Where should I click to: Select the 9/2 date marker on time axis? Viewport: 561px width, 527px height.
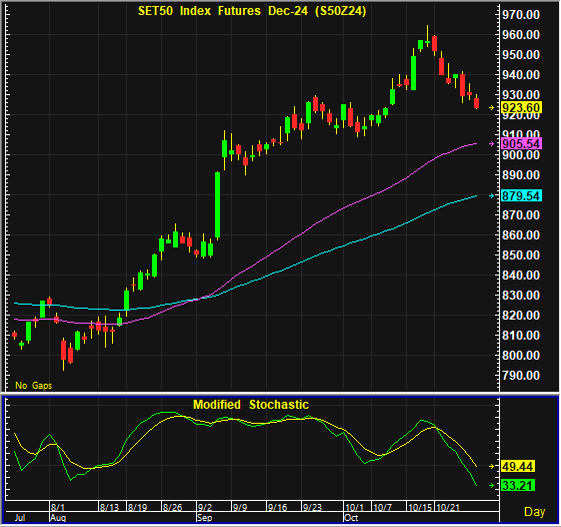205,507
